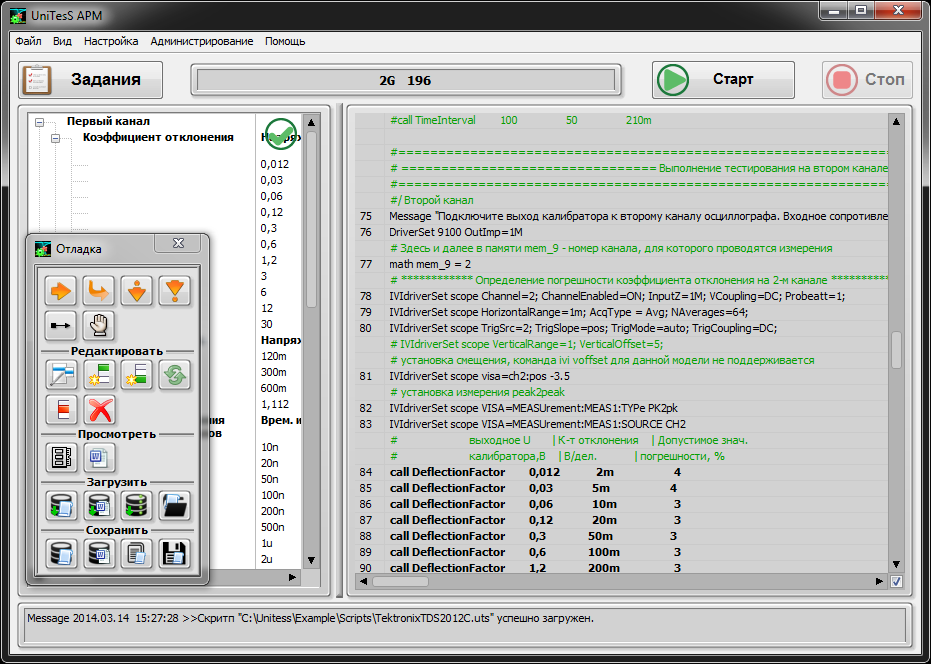Open the Файл menu

[x=28, y=42]
